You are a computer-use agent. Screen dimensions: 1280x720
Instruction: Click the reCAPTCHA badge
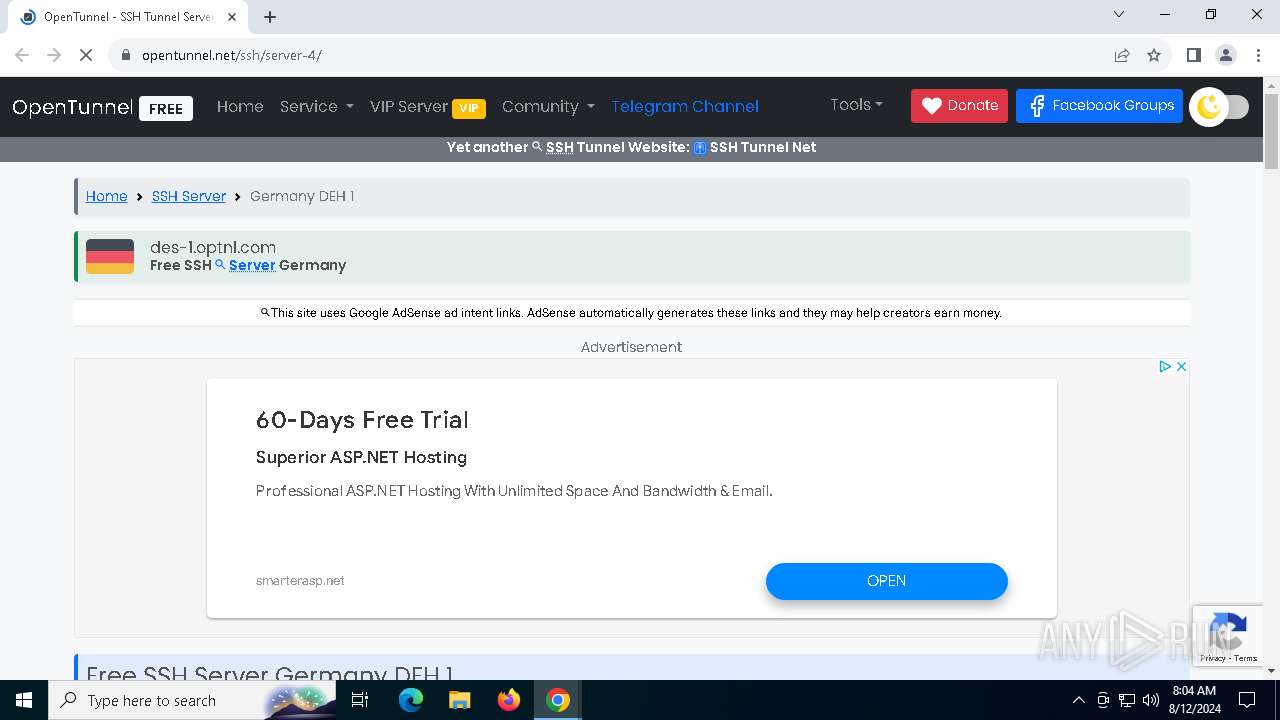(x=1226, y=635)
